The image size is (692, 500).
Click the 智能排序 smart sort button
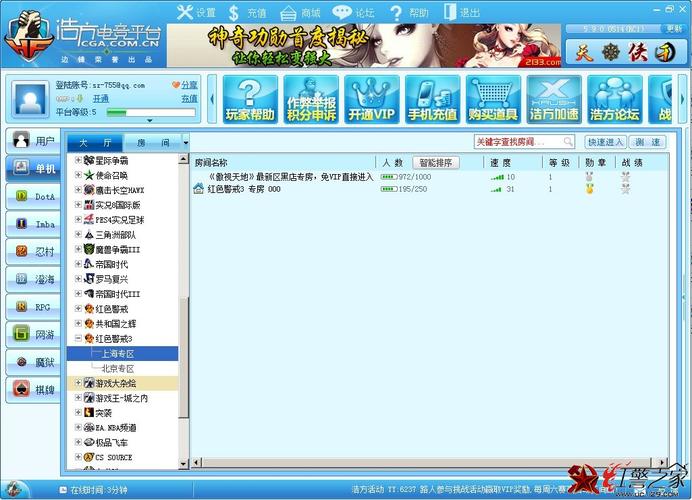436,162
